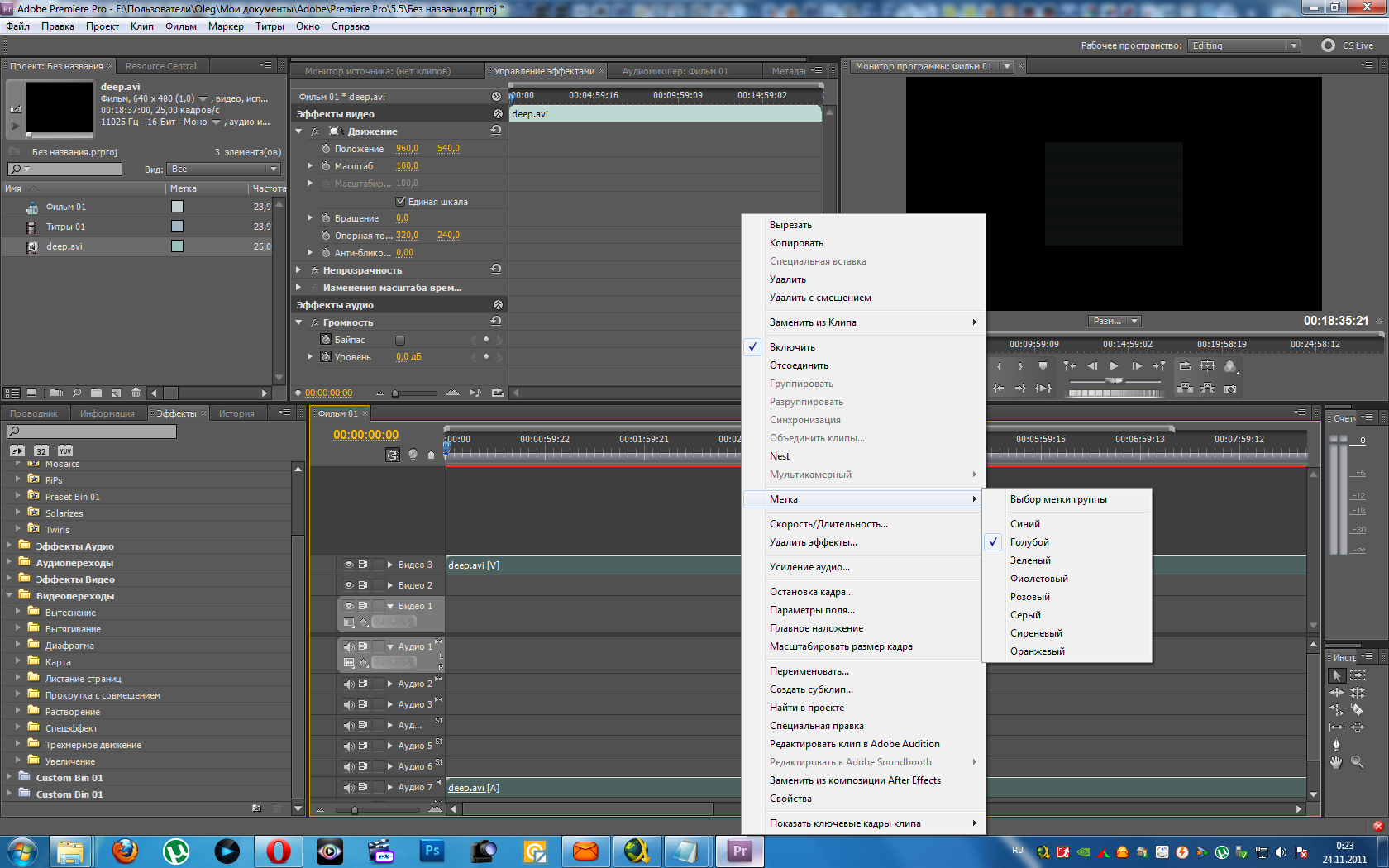Select the Track Select tool
Viewport: 1389px width, 868px height.
point(1358,675)
